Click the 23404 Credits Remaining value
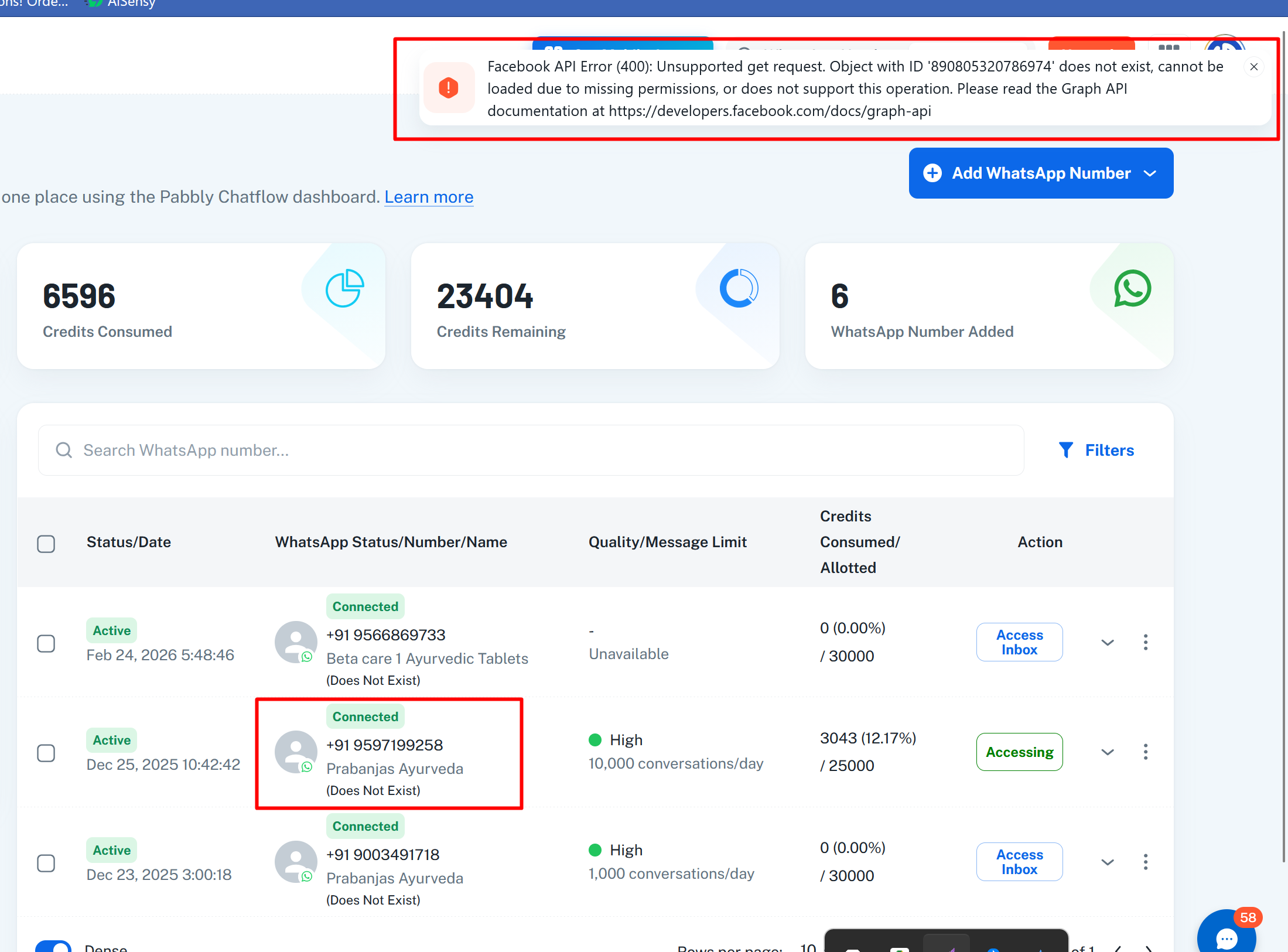The width and height of the screenshot is (1288, 952). tap(485, 296)
